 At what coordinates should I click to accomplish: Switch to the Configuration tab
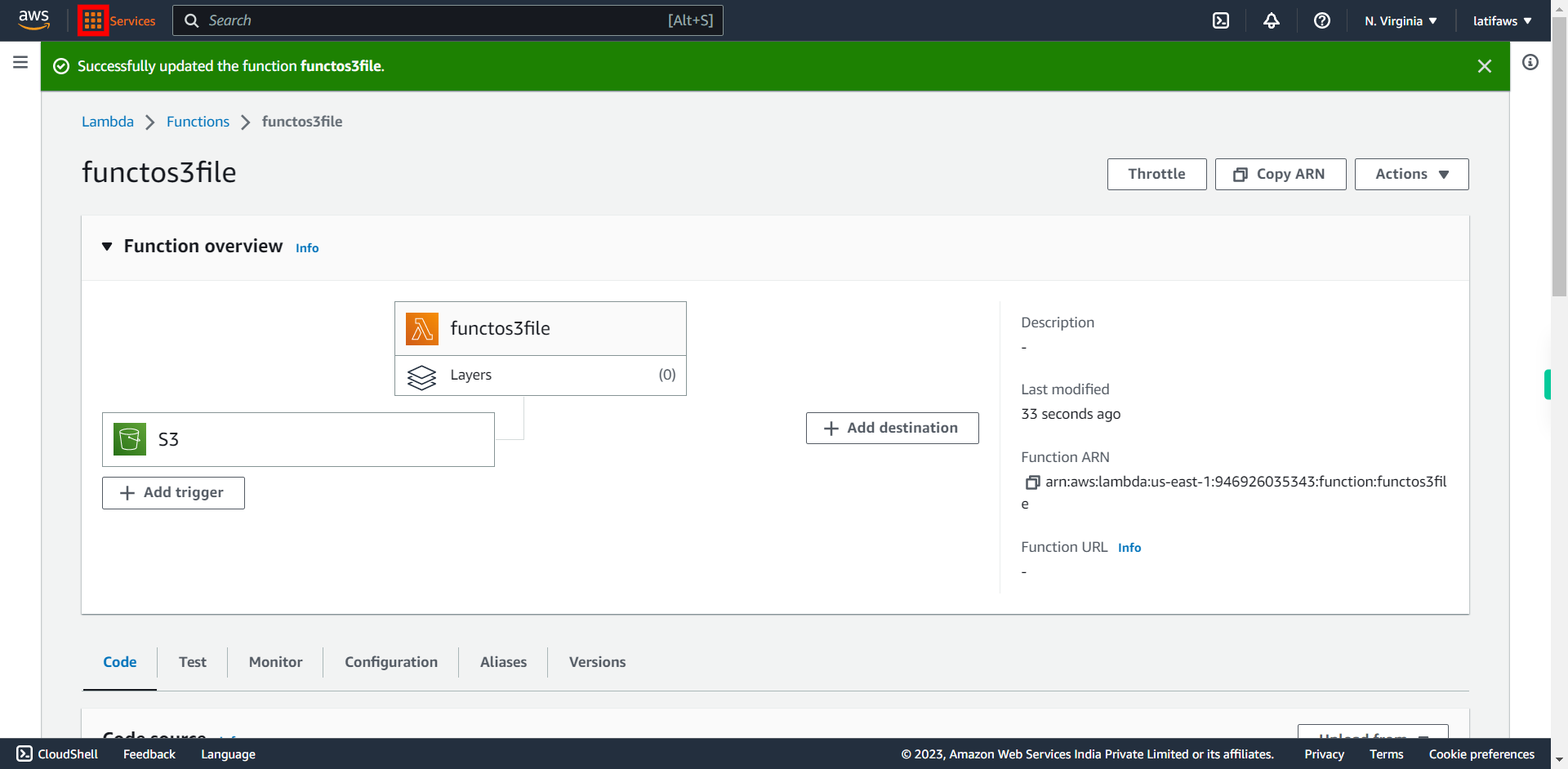[391, 662]
